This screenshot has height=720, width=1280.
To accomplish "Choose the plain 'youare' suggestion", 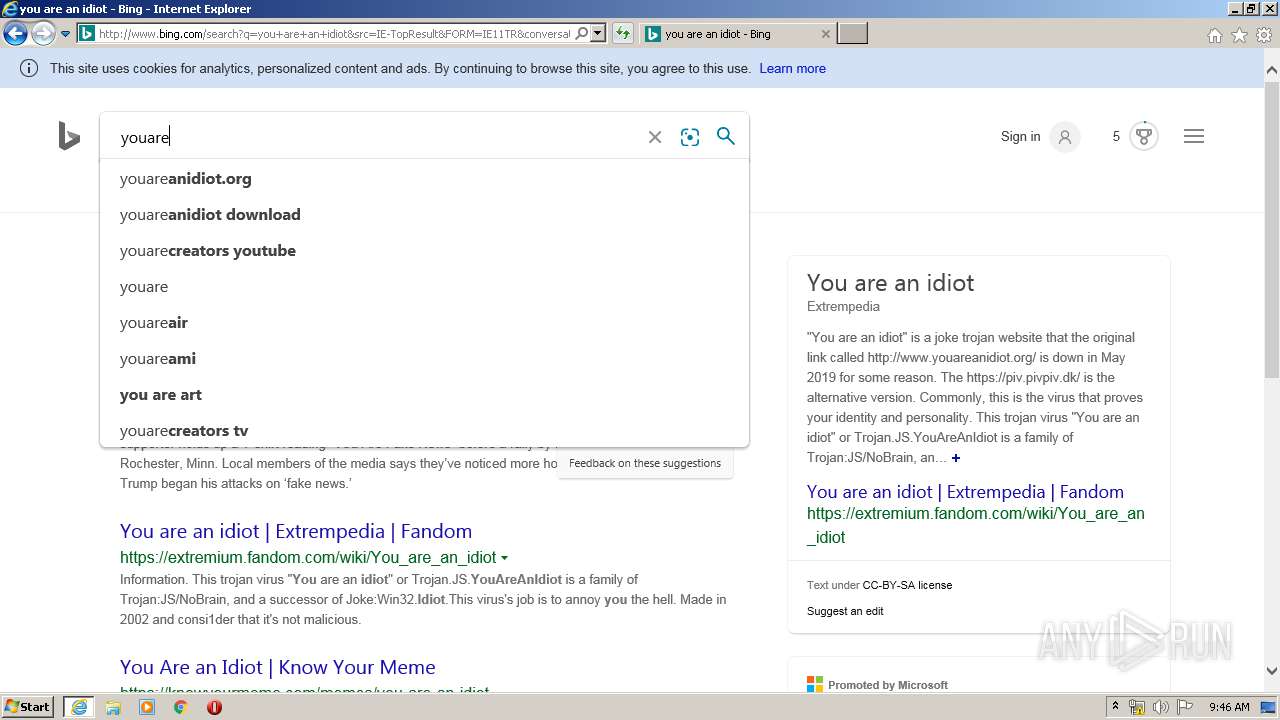I will tap(424, 287).
